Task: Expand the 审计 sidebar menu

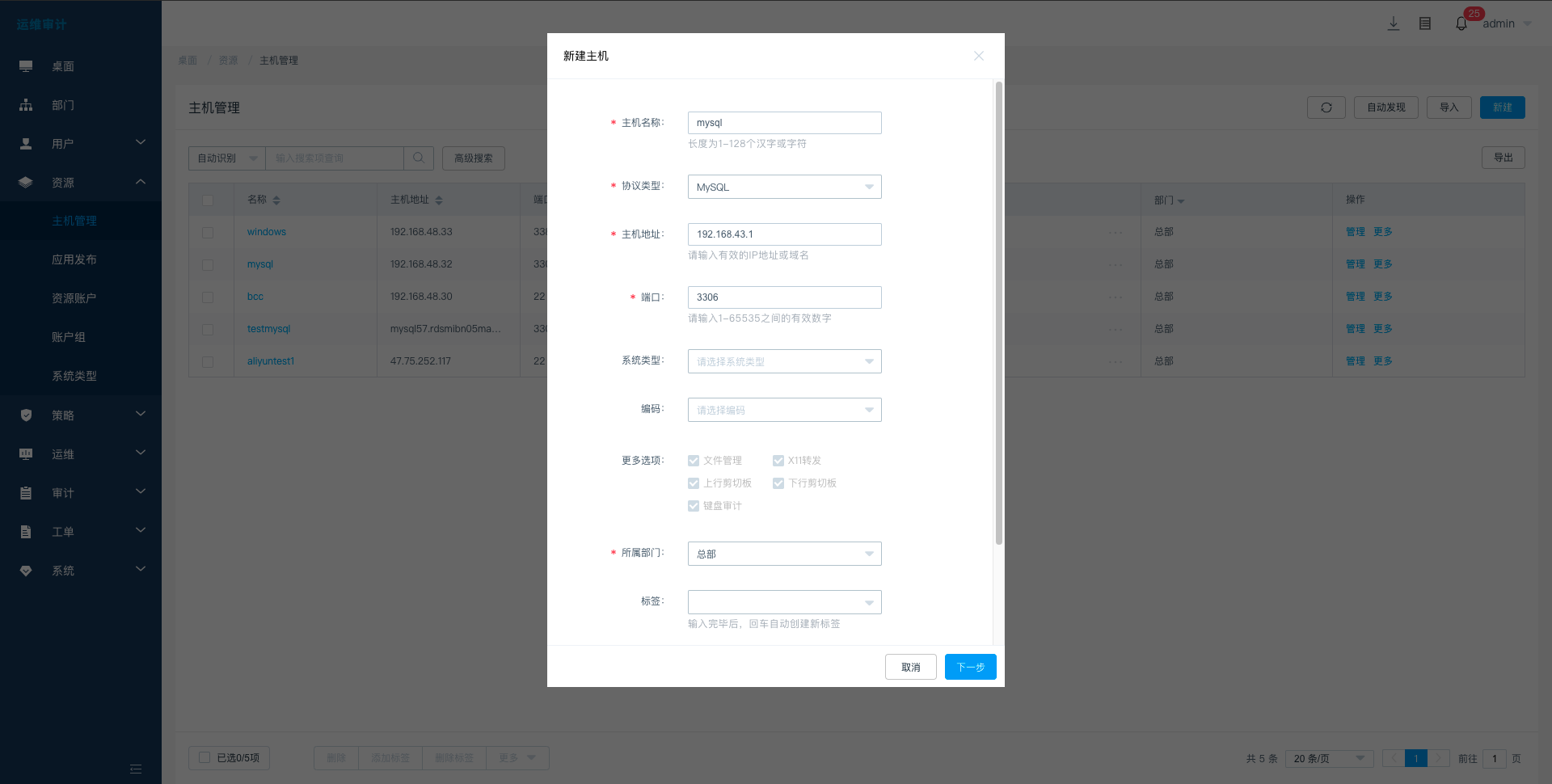Action: pos(141,492)
